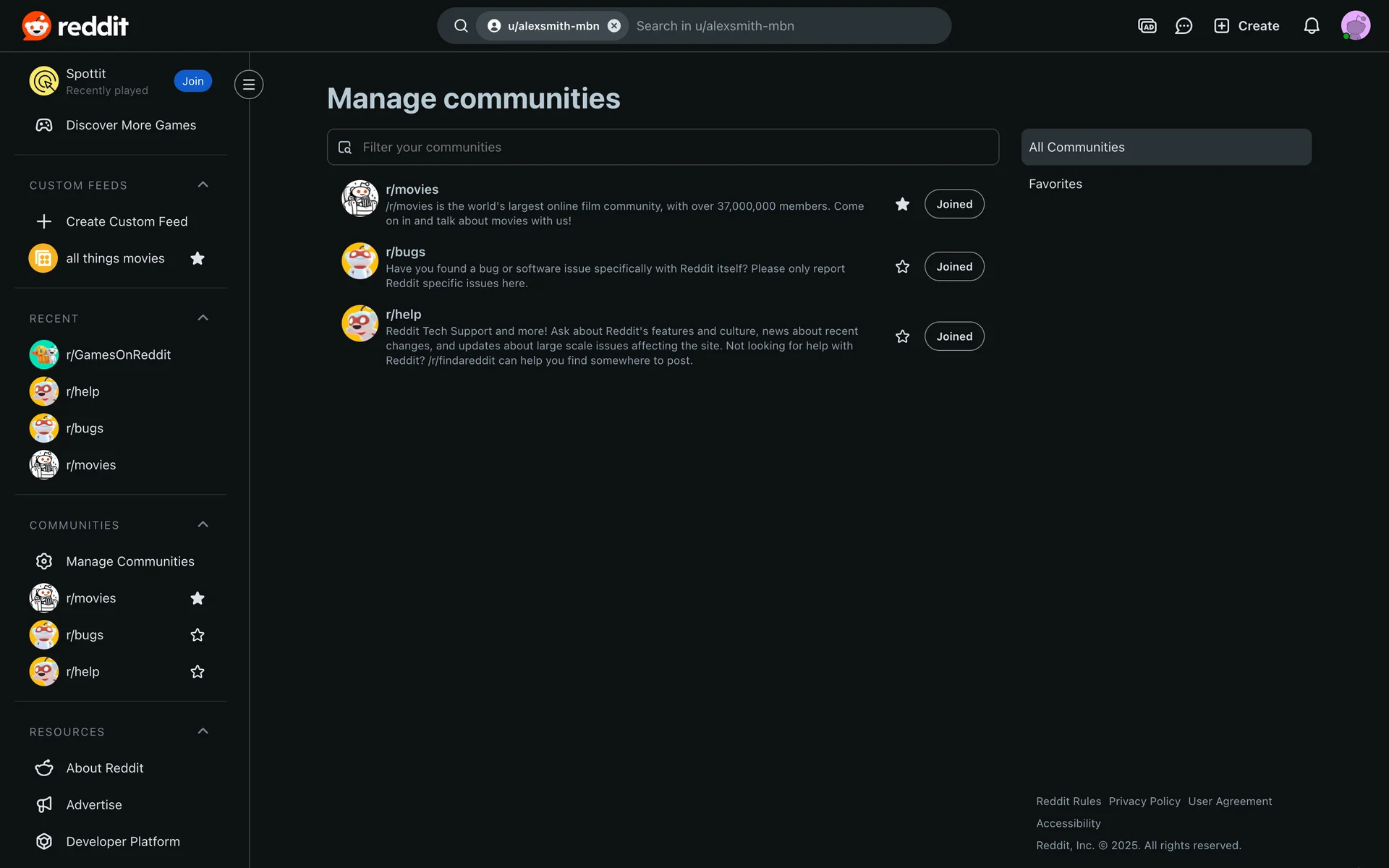
Task: Collapse the Custom Feeds section
Action: click(203, 185)
